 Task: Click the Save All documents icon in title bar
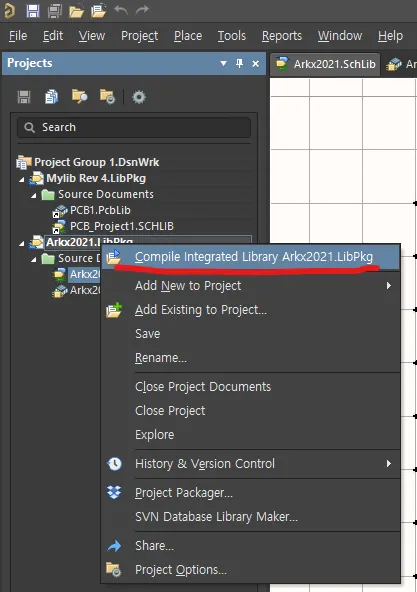(54, 11)
